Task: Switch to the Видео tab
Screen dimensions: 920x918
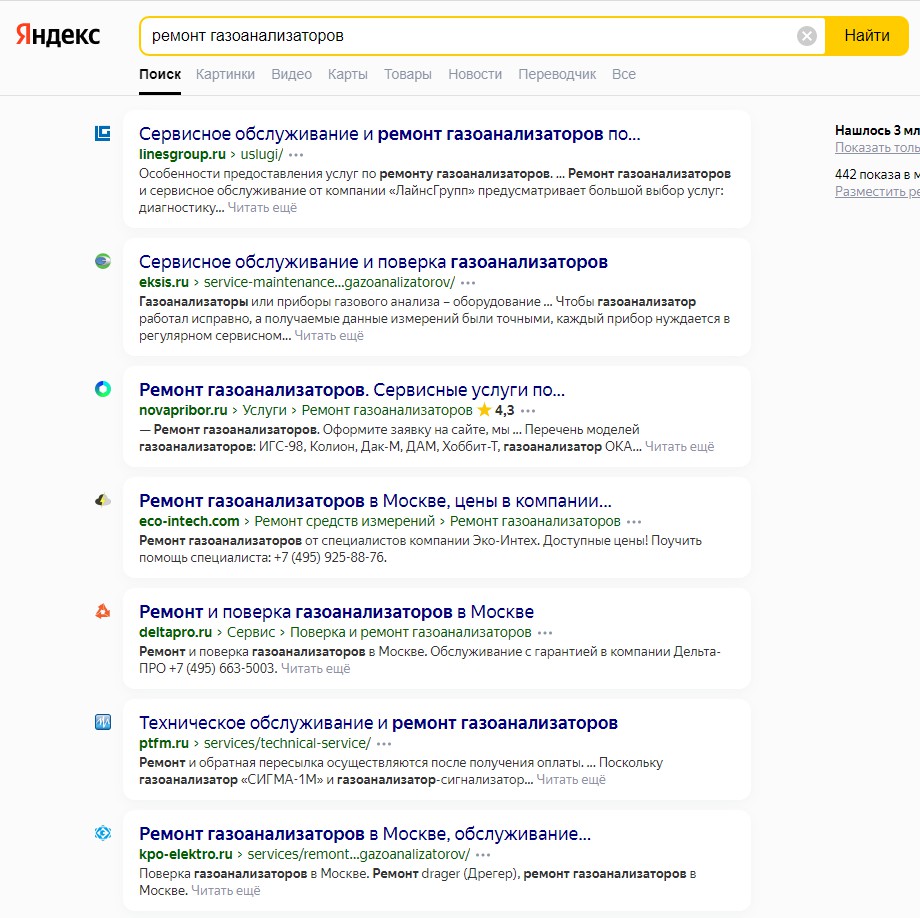Action: coord(292,74)
